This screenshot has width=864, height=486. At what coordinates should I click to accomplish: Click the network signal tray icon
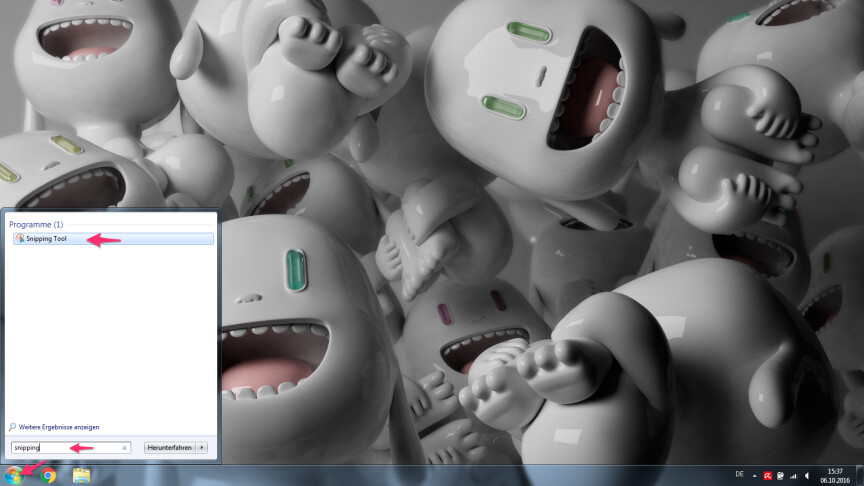(x=792, y=475)
